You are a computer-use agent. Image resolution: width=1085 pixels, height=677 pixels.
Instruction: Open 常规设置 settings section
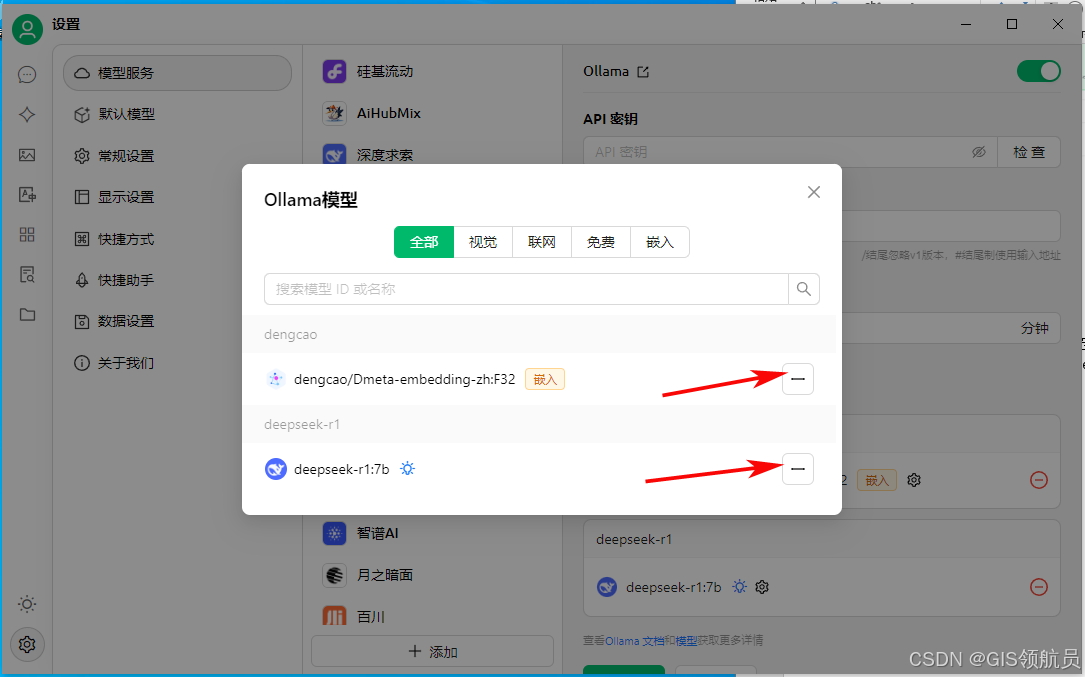click(177, 156)
